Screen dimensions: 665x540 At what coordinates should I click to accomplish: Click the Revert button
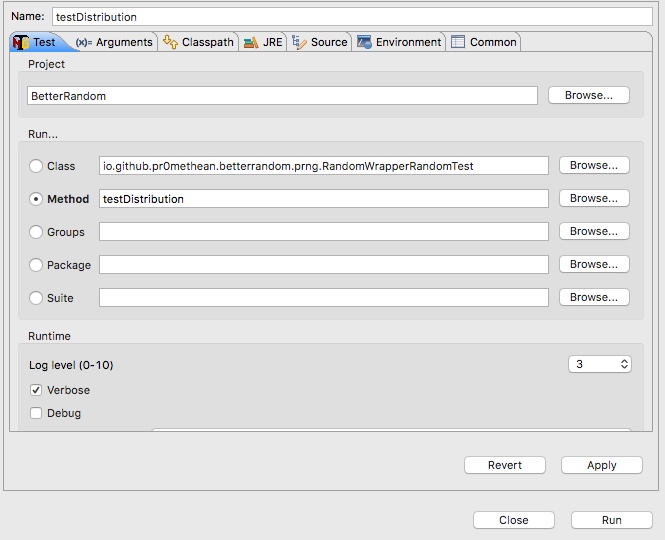[505, 465]
